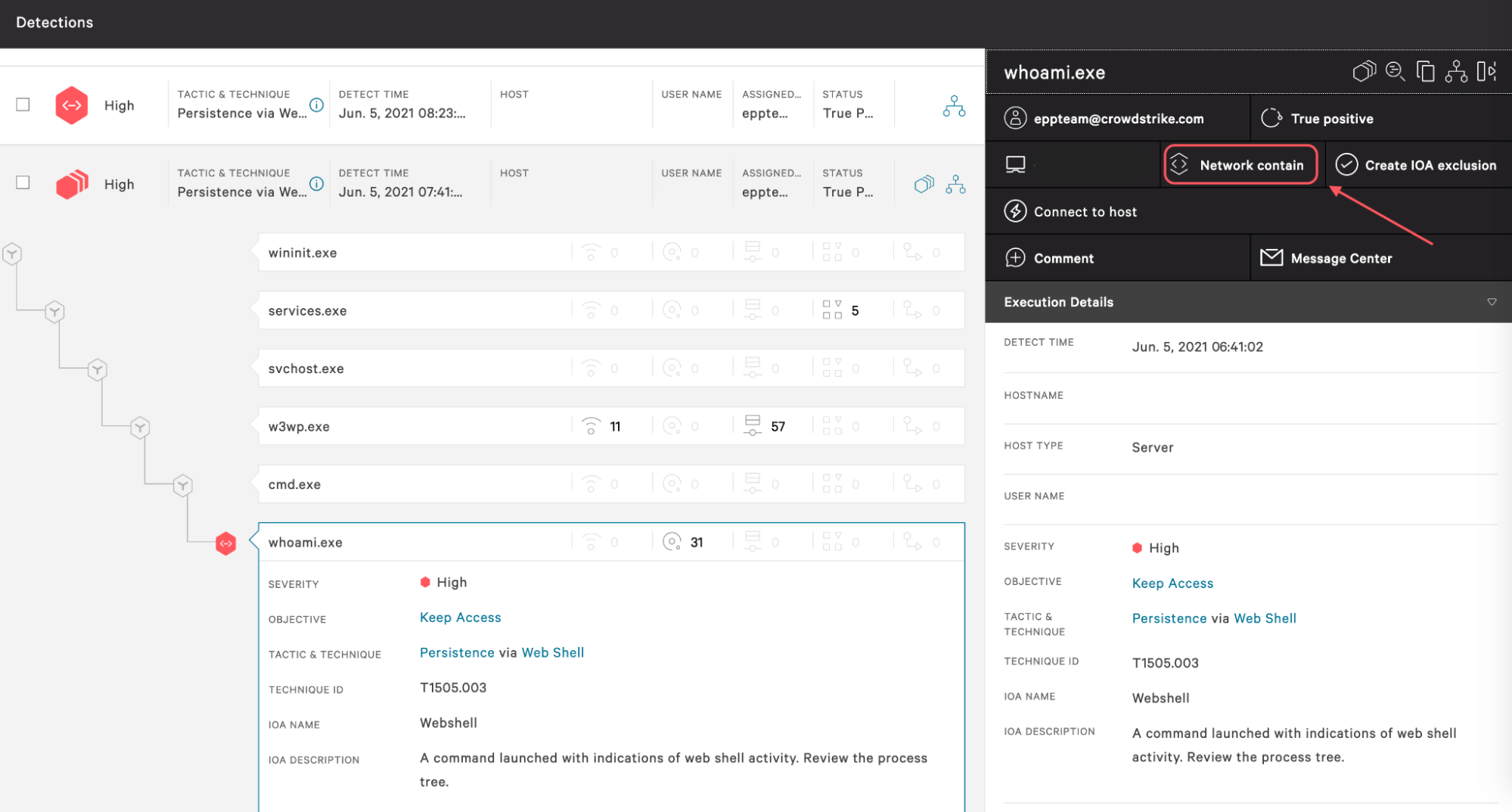Click 'T1505.003' in the Execution Details panel
The height and width of the screenshot is (812, 1512).
pos(1165,663)
